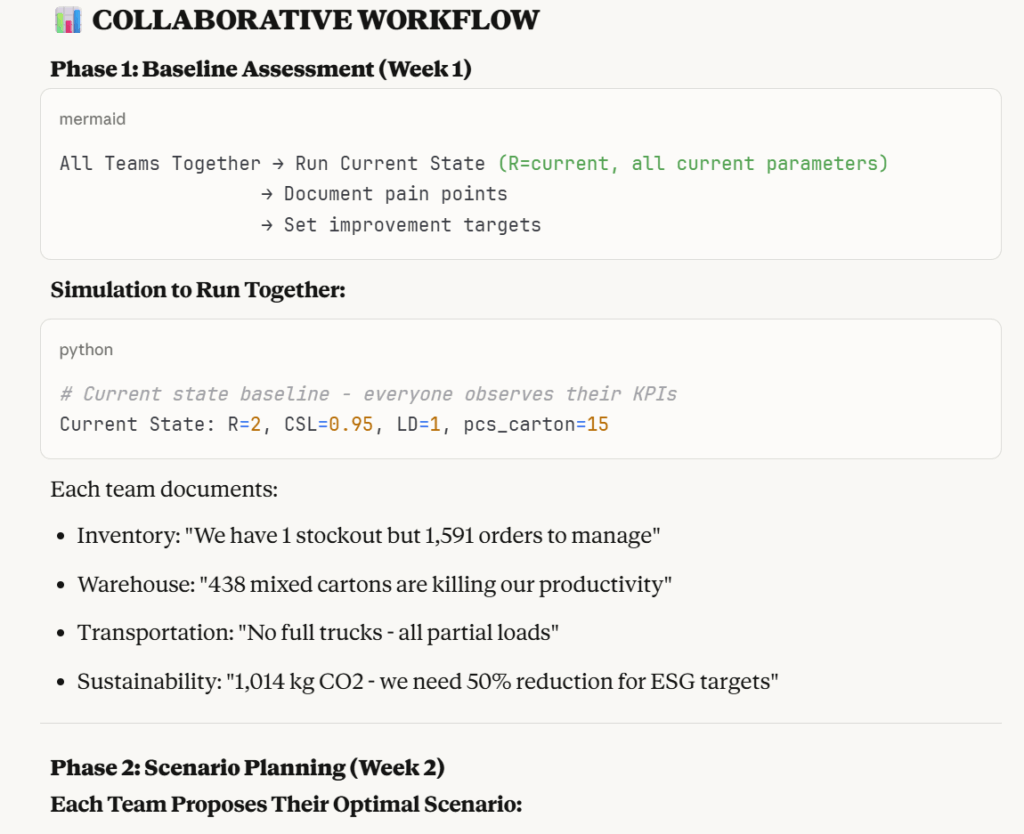This screenshot has width=1024, height=834.
Task: Click the Warehouse mixed cartons bullet item
Action: tap(374, 584)
